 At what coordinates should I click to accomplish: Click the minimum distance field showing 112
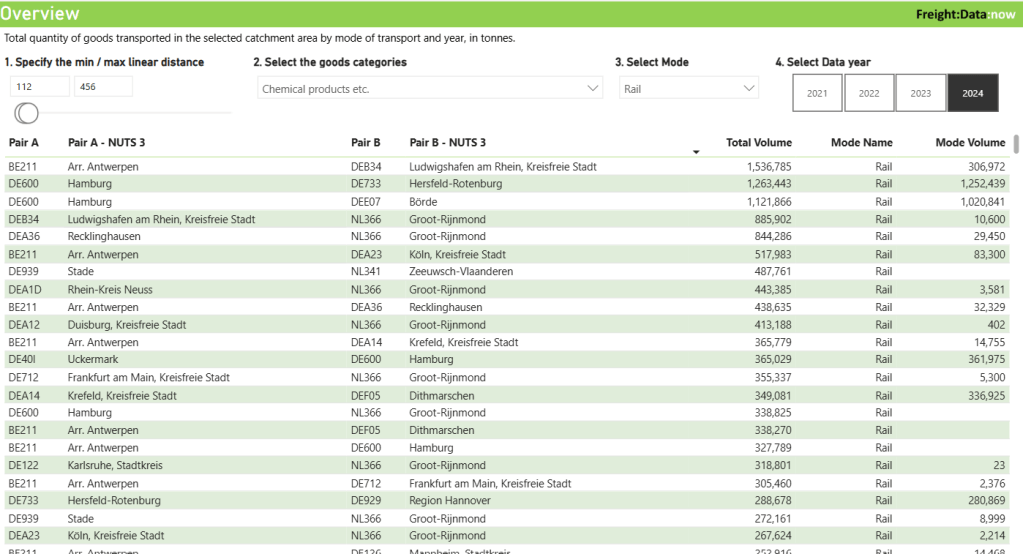pyautogui.click(x=38, y=87)
